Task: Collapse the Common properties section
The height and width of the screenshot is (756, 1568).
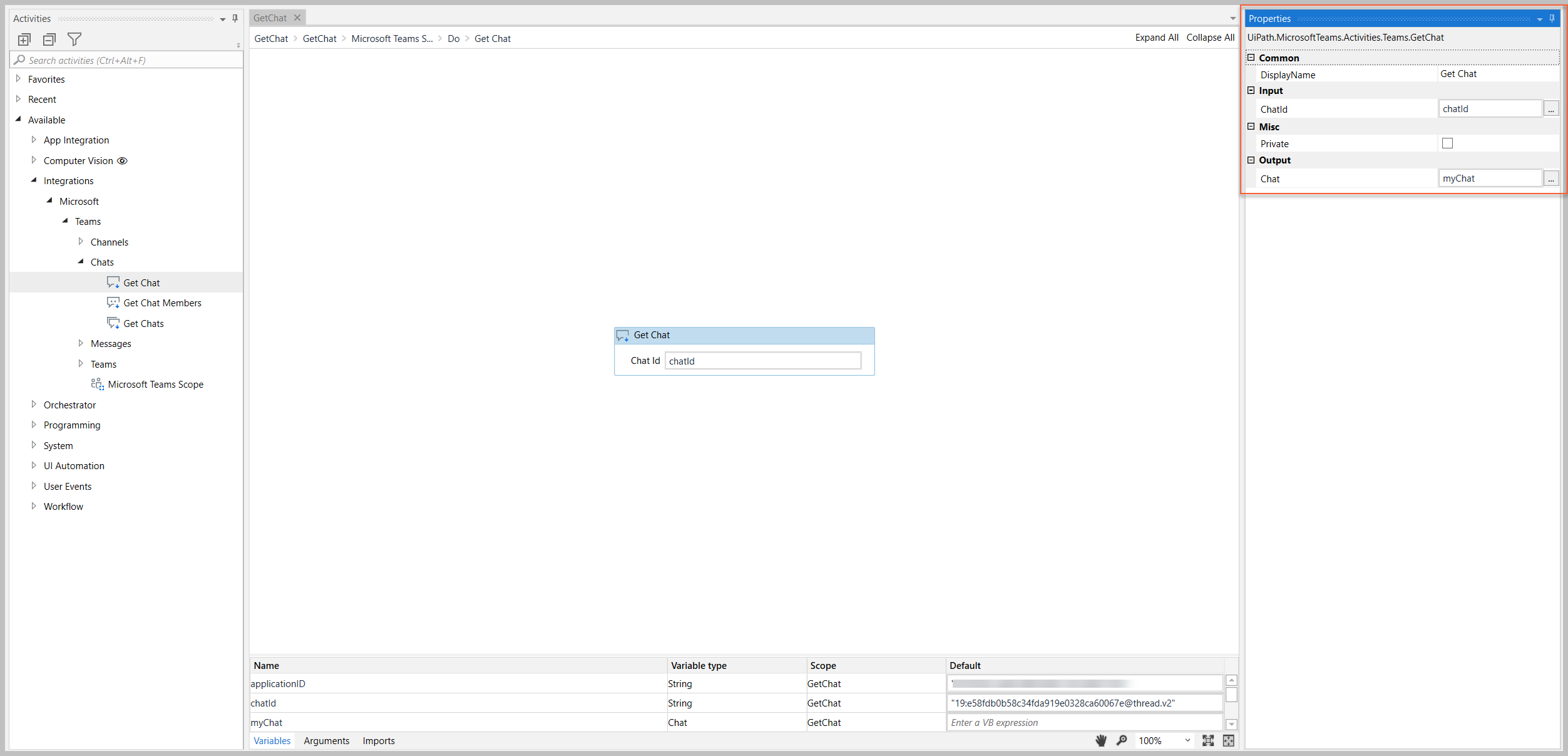Action: pyautogui.click(x=1251, y=58)
